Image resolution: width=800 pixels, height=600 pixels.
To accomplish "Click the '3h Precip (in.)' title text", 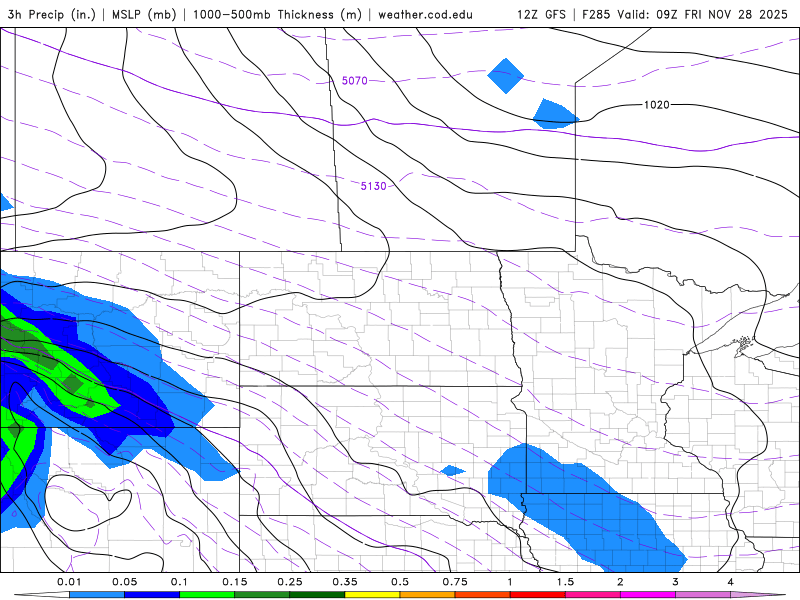I will coord(52,14).
